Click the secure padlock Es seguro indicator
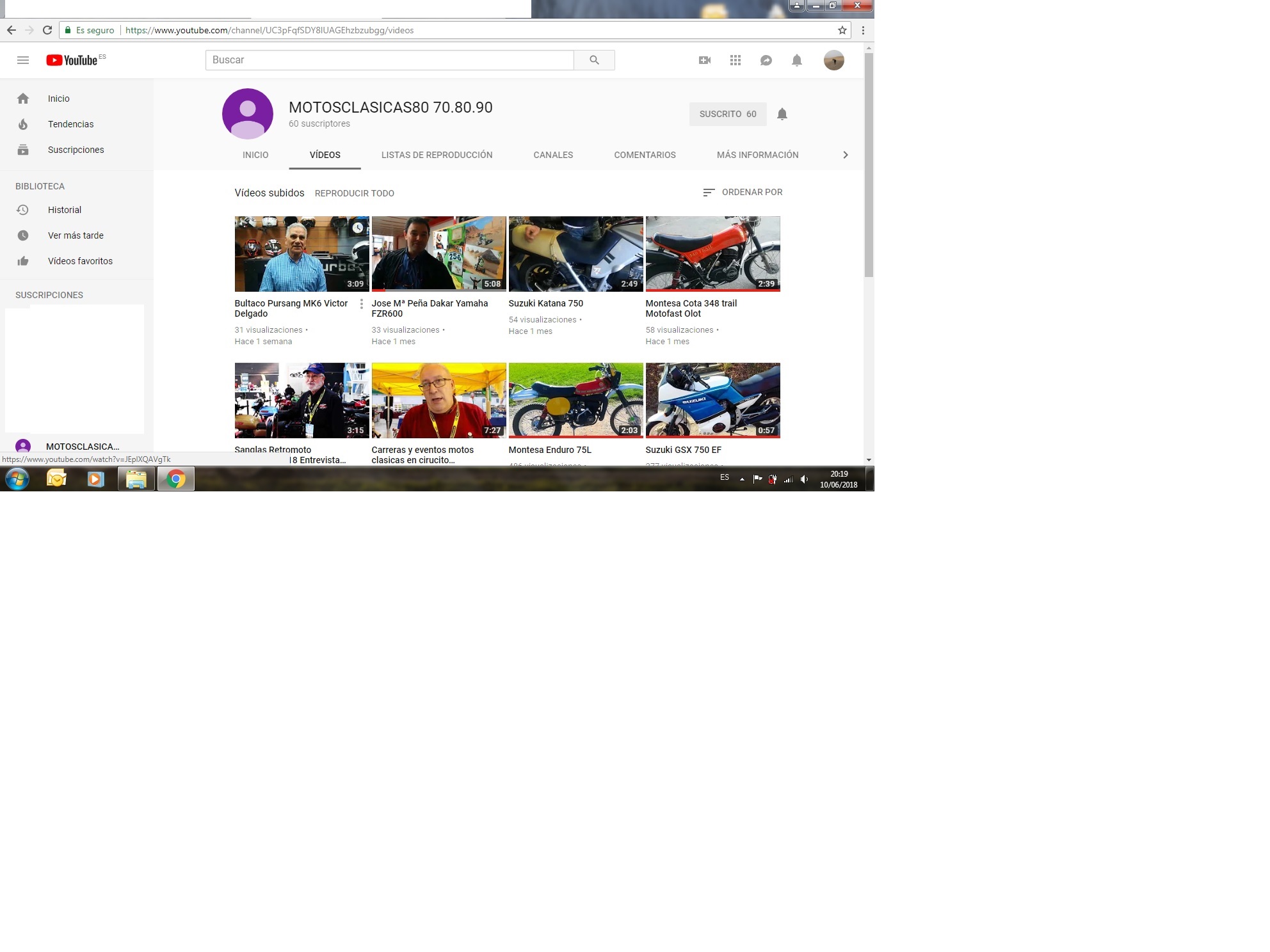Image resolution: width=1270 pixels, height=952 pixels. (x=89, y=30)
